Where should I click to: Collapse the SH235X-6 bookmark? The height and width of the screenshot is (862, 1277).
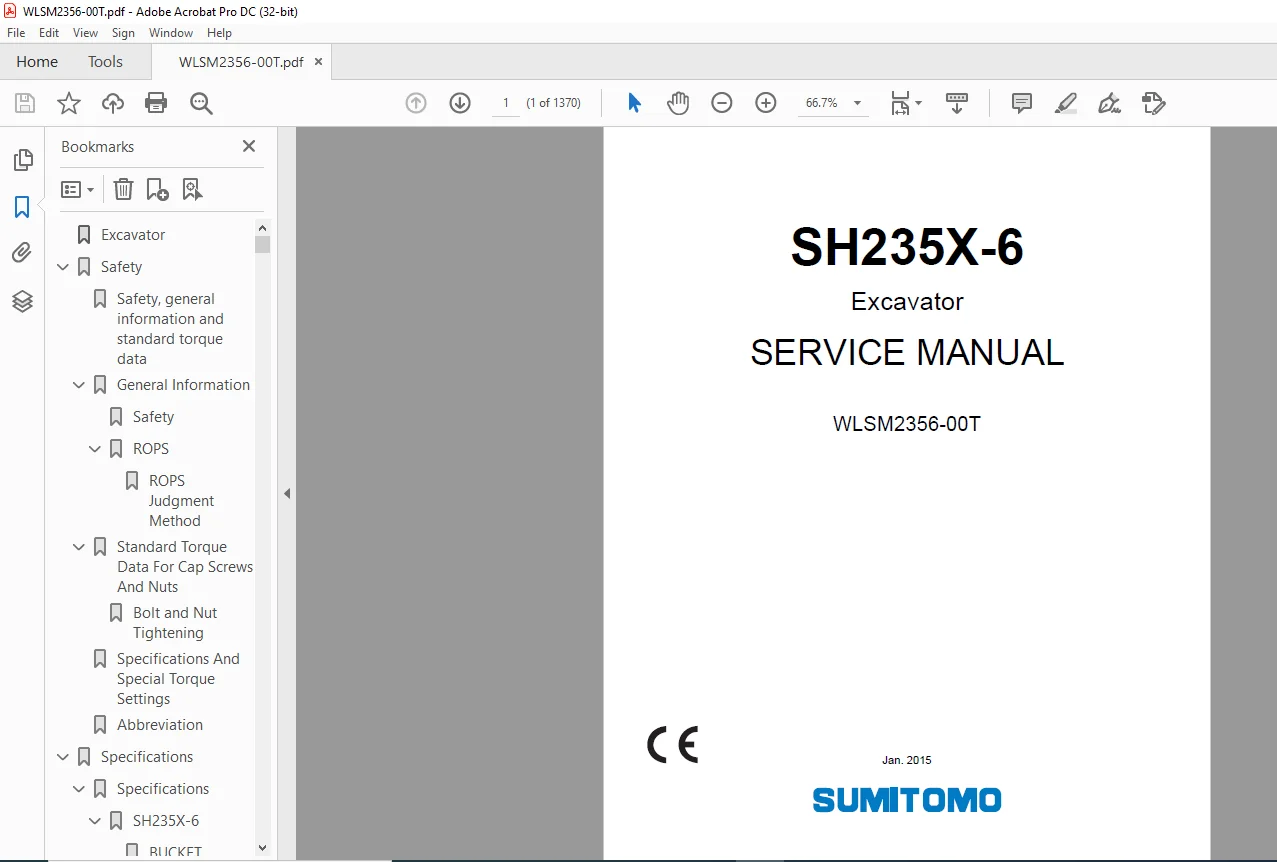(95, 821)
